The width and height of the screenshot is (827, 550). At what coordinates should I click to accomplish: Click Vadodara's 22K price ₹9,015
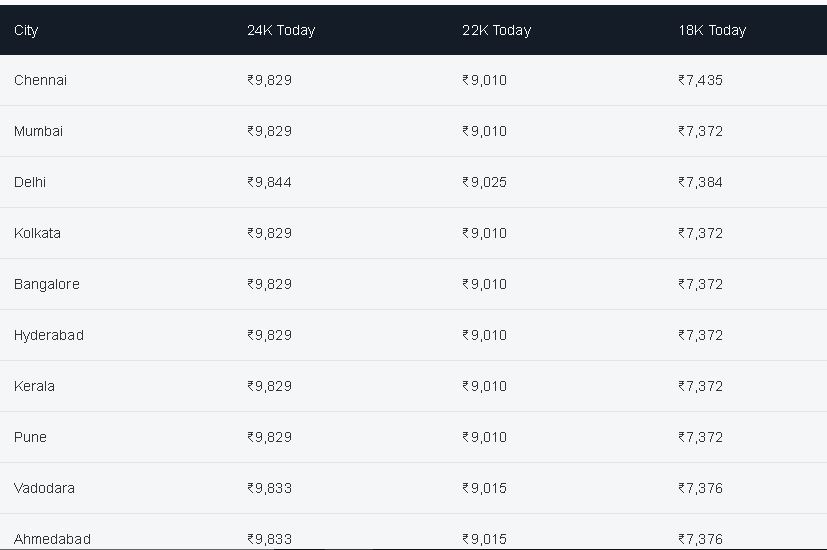coord(484,488)
